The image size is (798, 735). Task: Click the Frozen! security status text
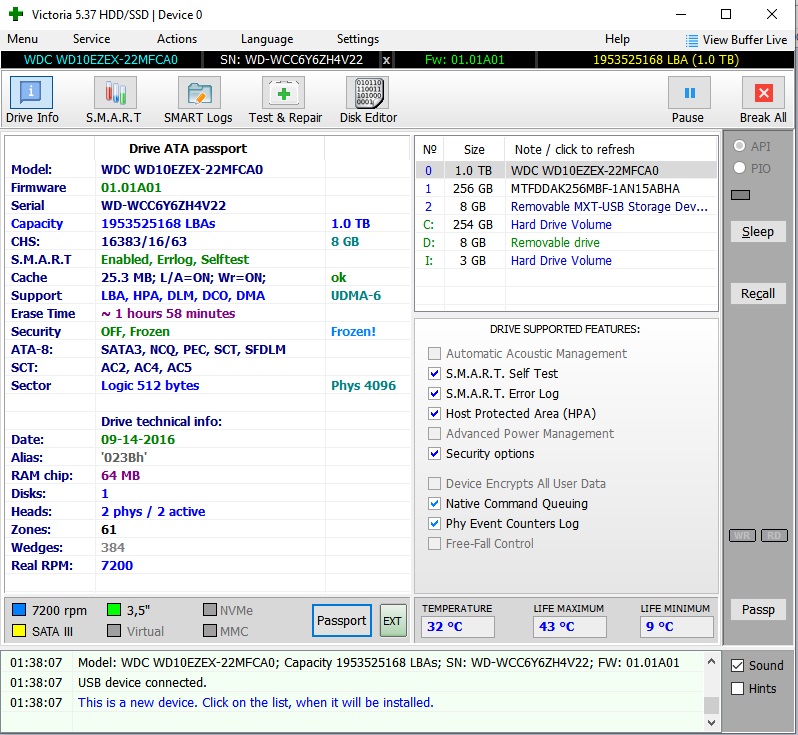[x=353, y=332]
